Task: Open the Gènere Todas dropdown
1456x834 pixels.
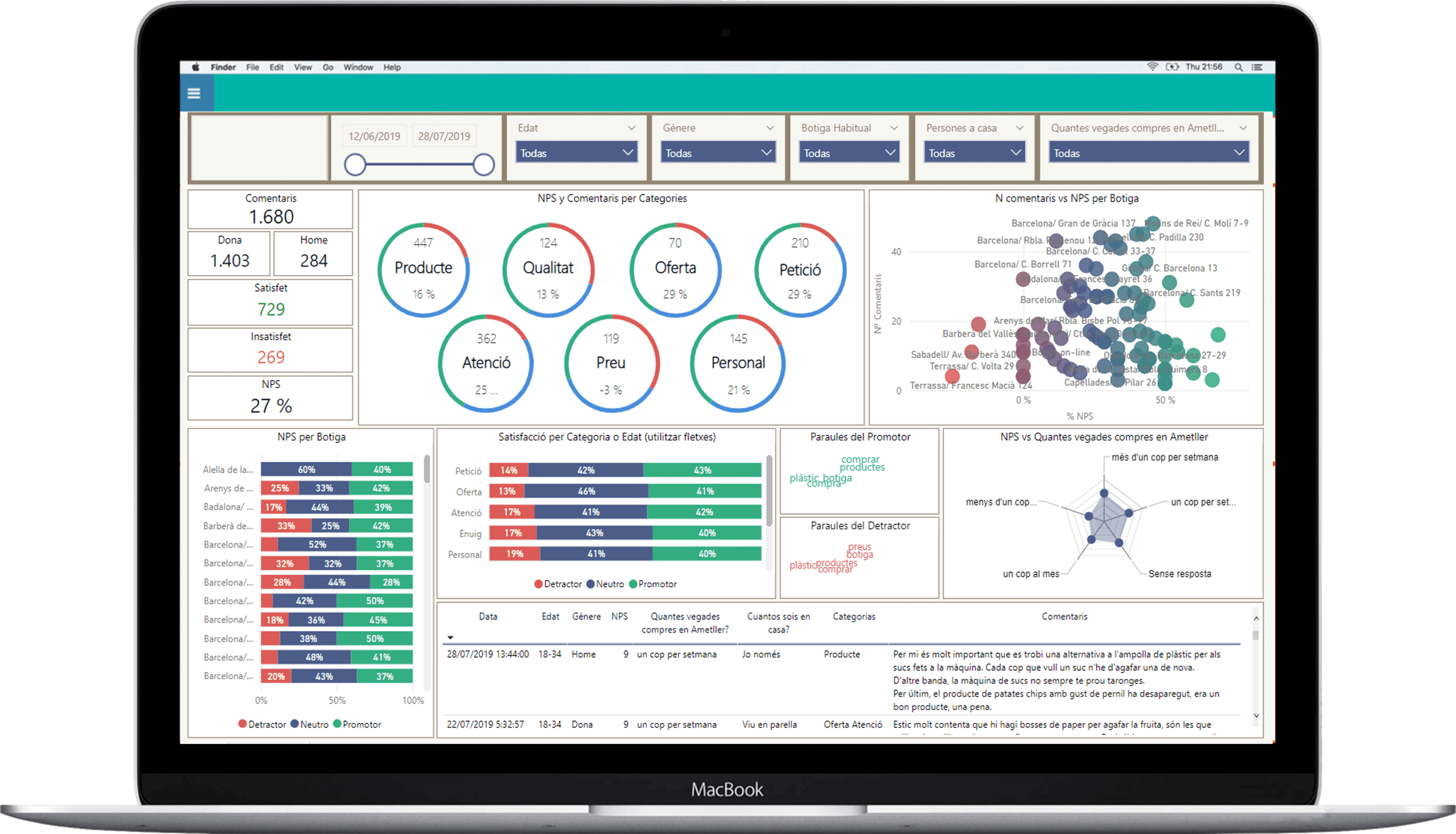Action: [x=719, y=153]
